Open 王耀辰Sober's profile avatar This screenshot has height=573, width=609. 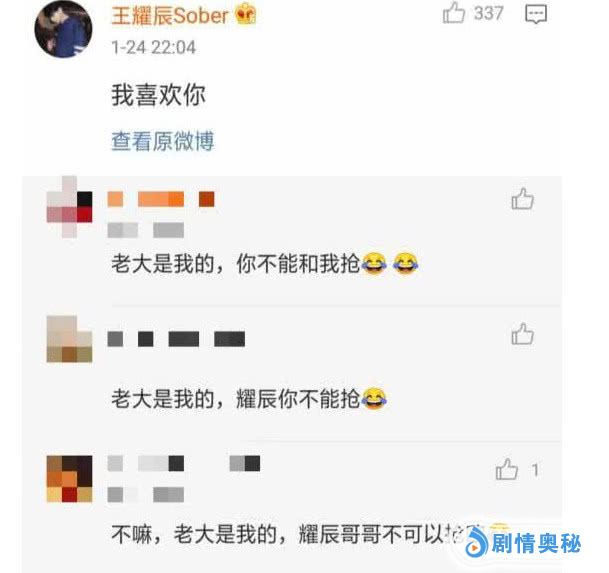click(63, 29)
